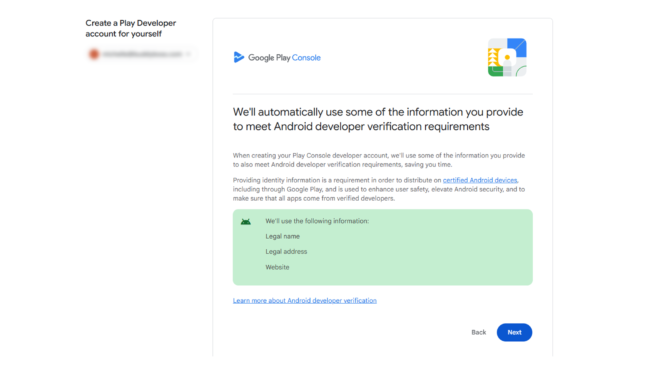Select the "Website" text in green box
This screenshot has height=371, width=660.
[x=277, y=267]
